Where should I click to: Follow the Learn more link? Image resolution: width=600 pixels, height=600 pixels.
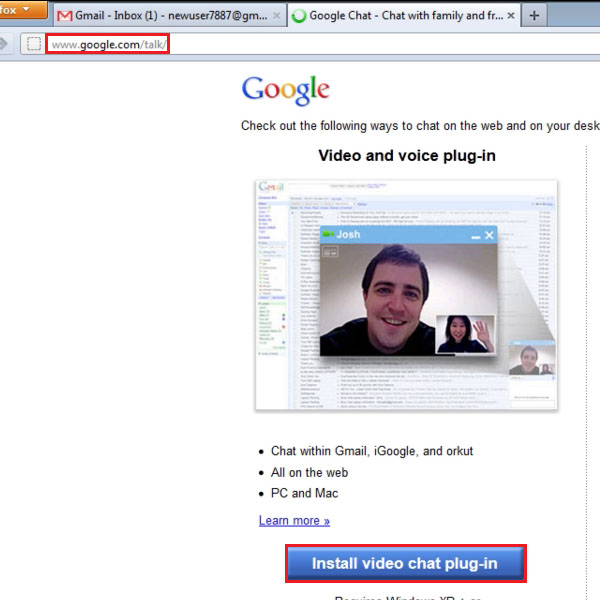[294, 520]
